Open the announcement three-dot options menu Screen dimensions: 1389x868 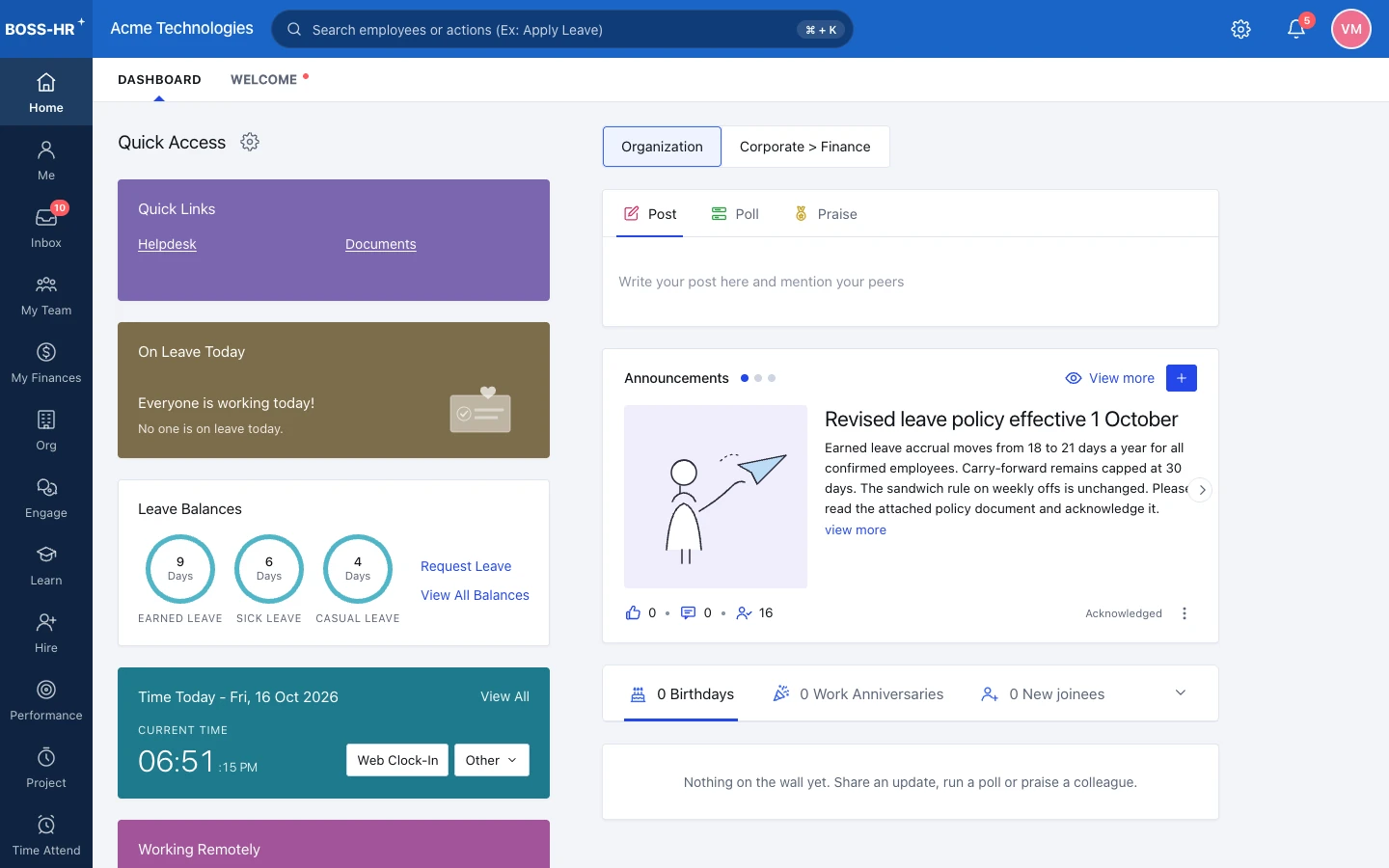point(1185,613)
